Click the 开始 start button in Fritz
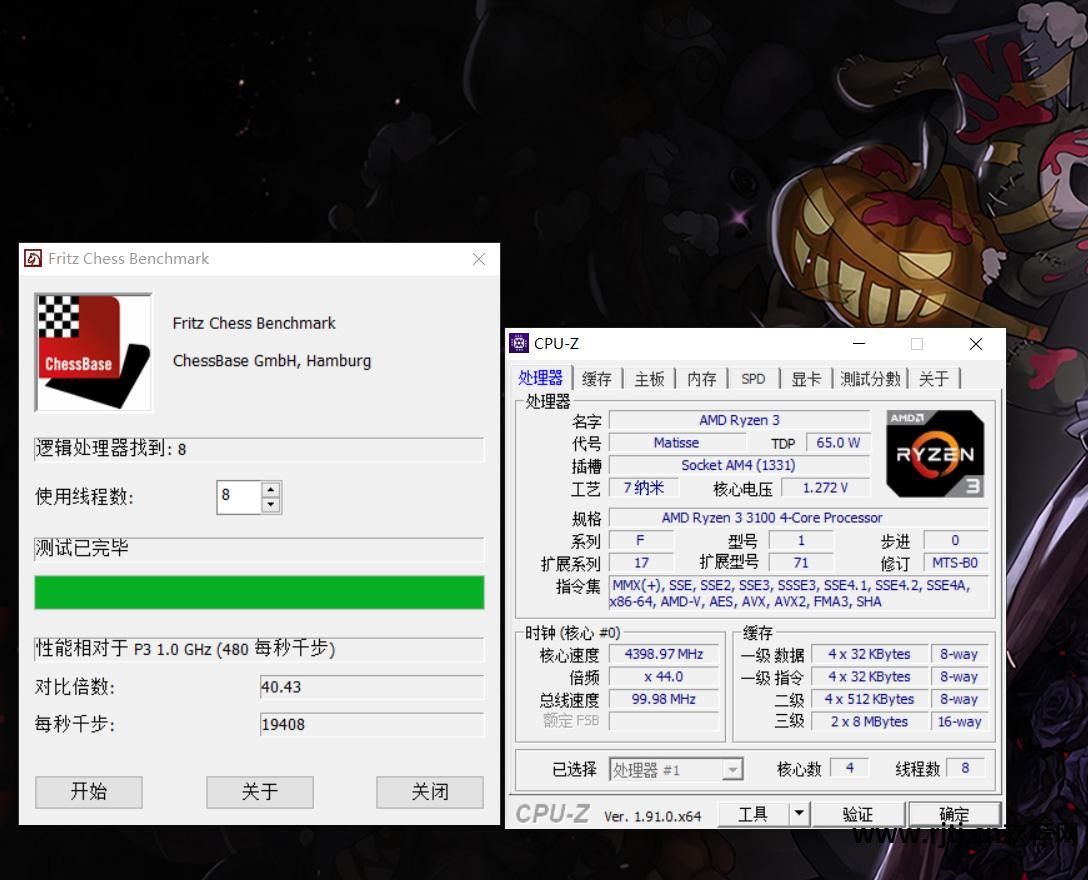Image resolution: width=1088 pixels, height=880 pixels. coord(89,792)
